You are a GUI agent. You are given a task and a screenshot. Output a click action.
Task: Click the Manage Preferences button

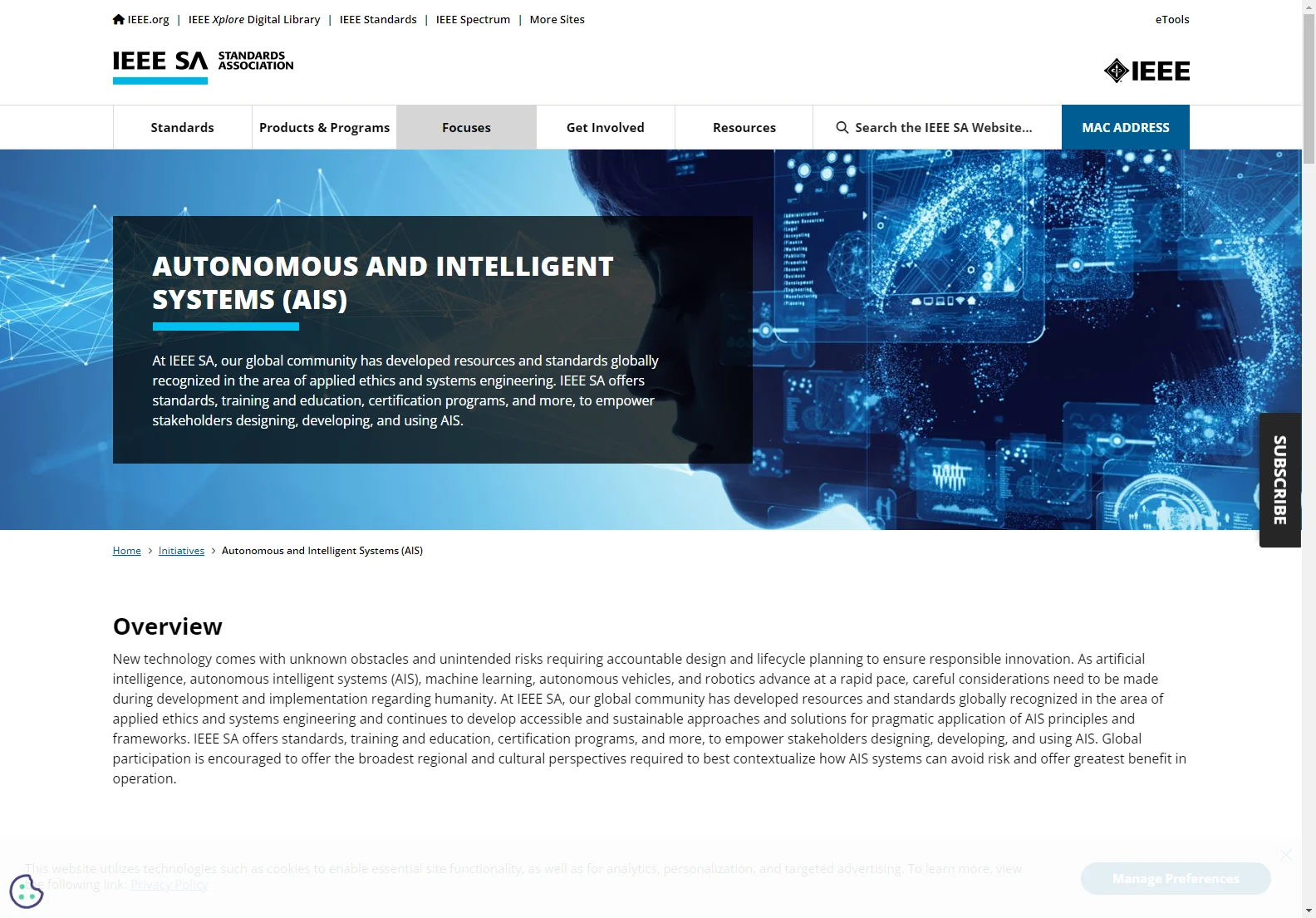click(1176, 878)
